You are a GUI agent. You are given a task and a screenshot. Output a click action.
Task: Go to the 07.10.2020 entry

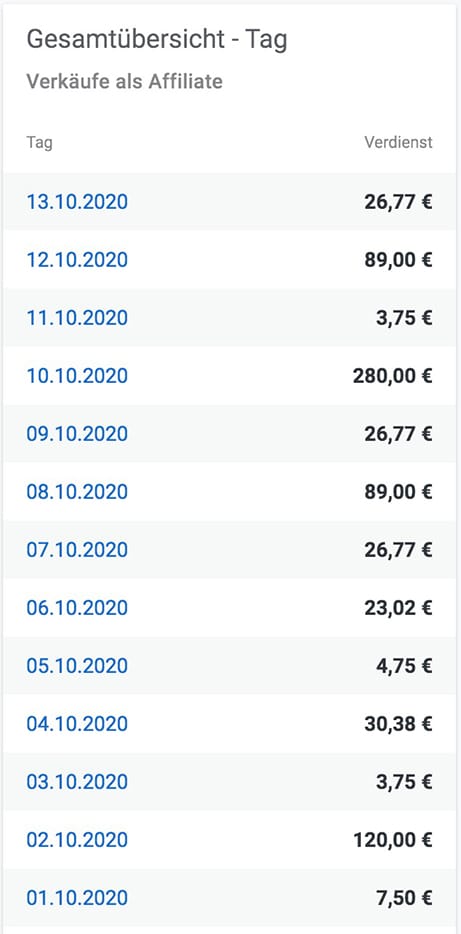tap(77, 550)
